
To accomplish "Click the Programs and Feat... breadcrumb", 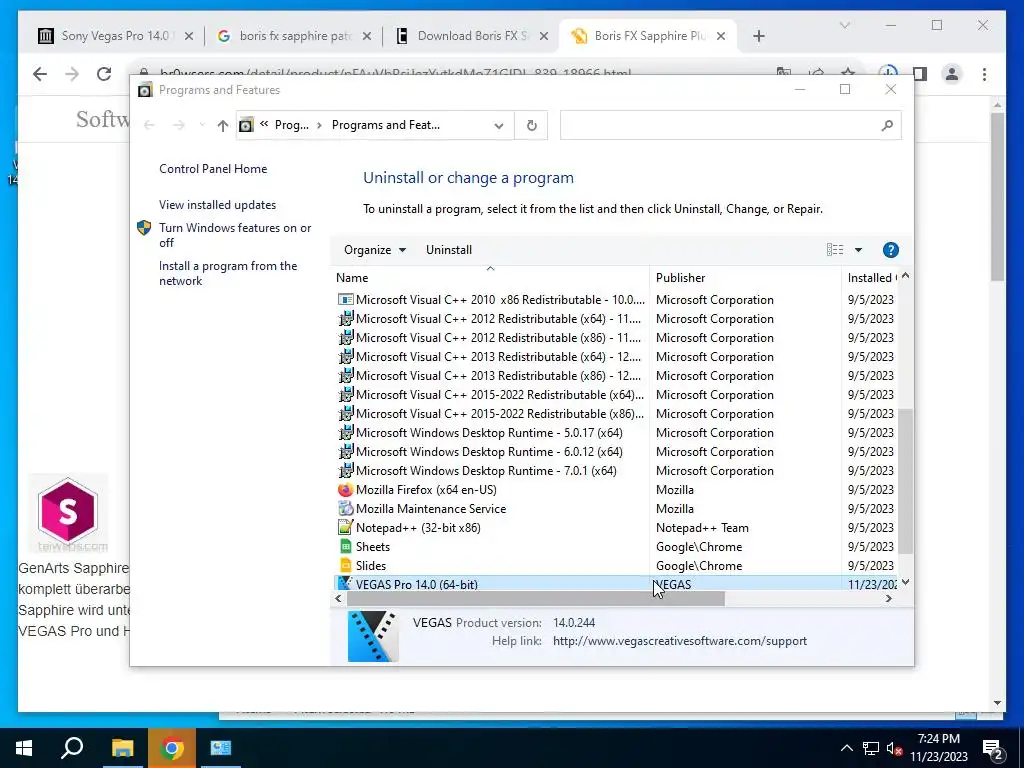I will [385, 125].
